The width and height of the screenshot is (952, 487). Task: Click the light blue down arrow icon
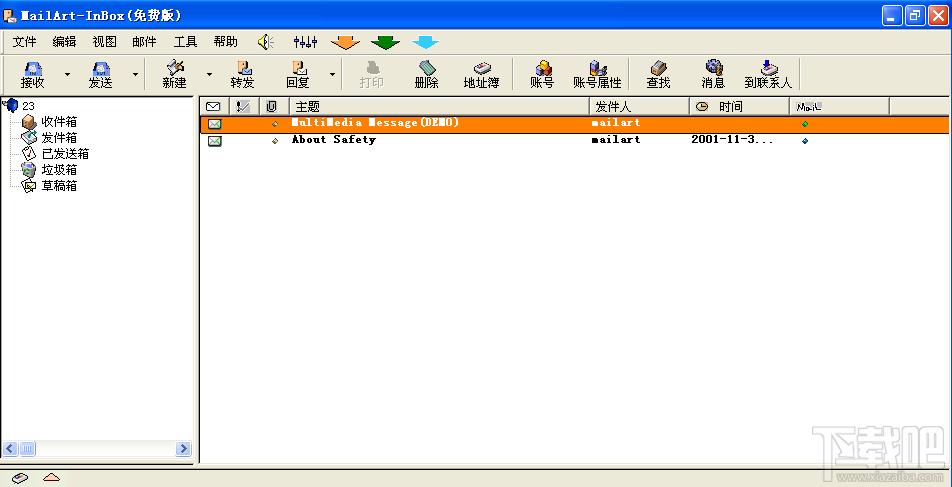(x=426, y=43)
